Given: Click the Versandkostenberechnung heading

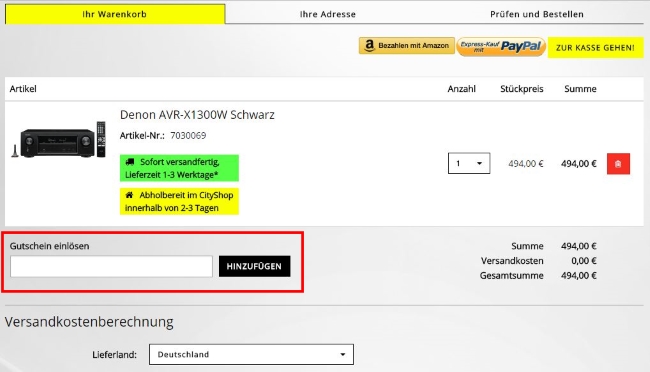Looking at the screenshot, I should (x=89, y=322).
